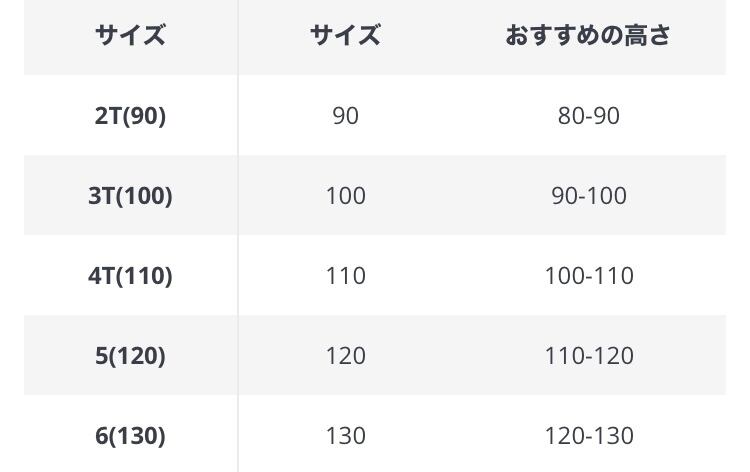750x472 pixels.
Task: Click the 80-90 recommended height cell
Action: tap(588, 116)
